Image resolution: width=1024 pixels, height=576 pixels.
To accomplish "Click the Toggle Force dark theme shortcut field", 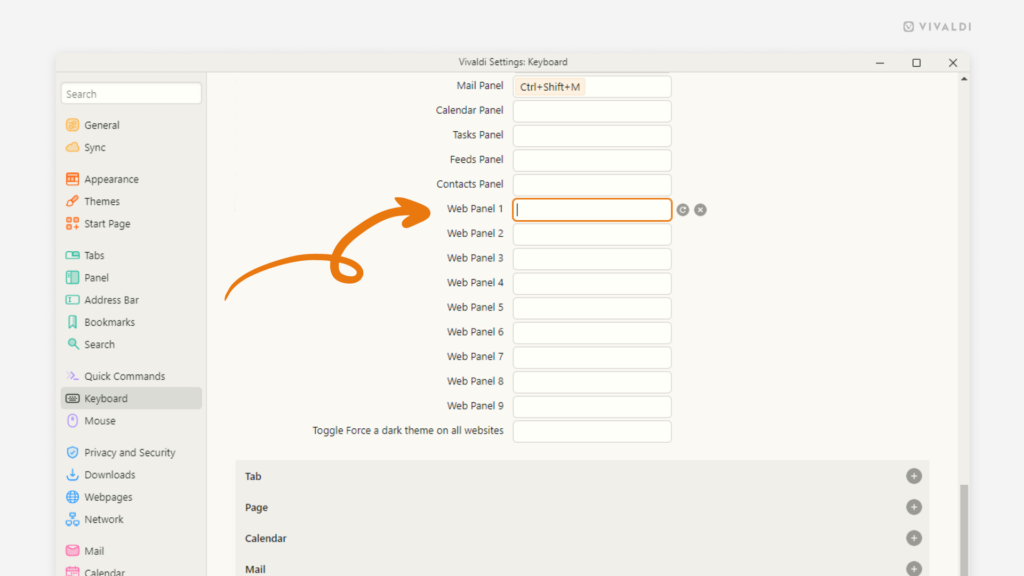I will (x=592, y=432).
